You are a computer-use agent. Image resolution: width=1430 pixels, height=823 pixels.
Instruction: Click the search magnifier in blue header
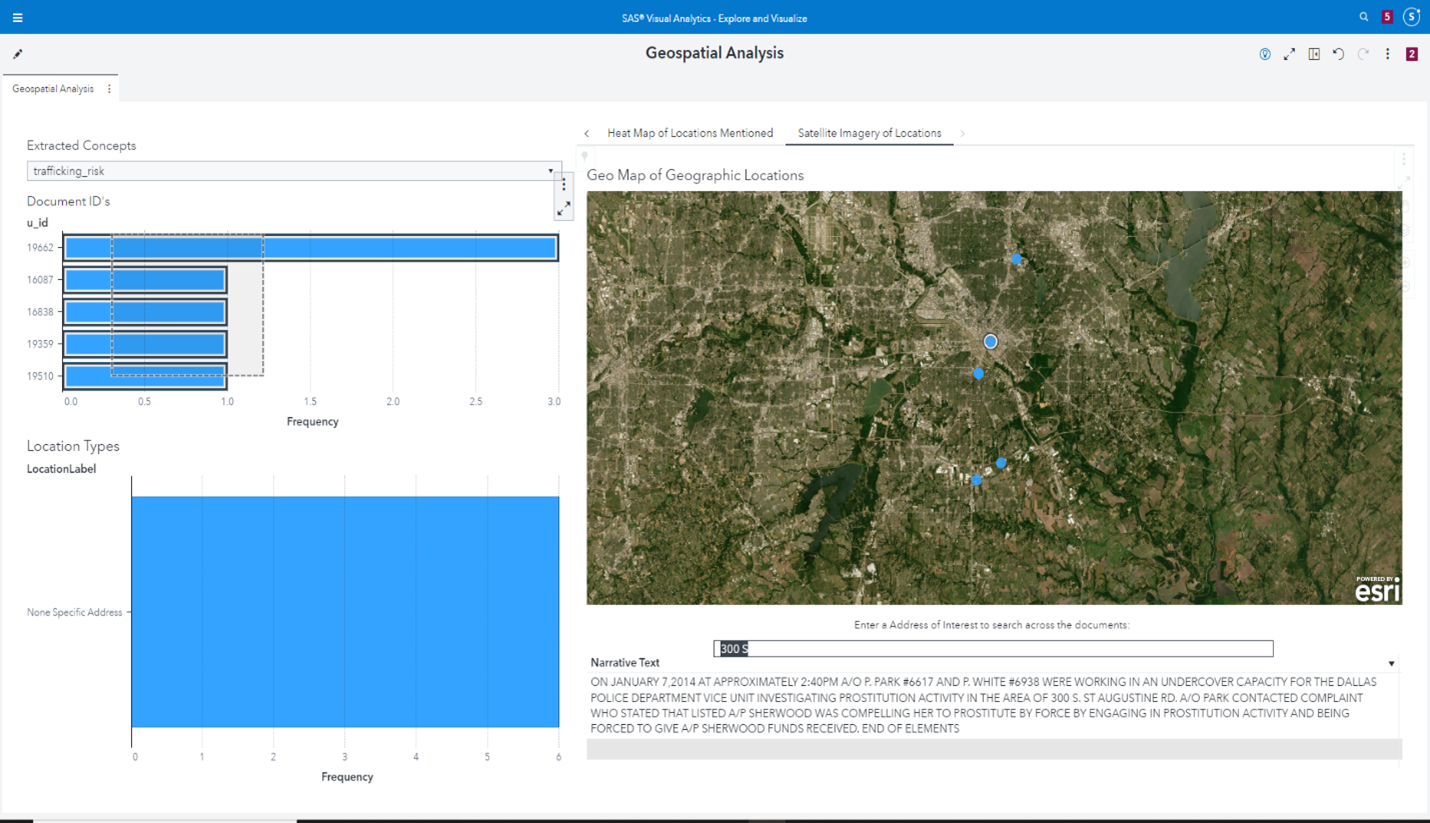[1364, 17]
